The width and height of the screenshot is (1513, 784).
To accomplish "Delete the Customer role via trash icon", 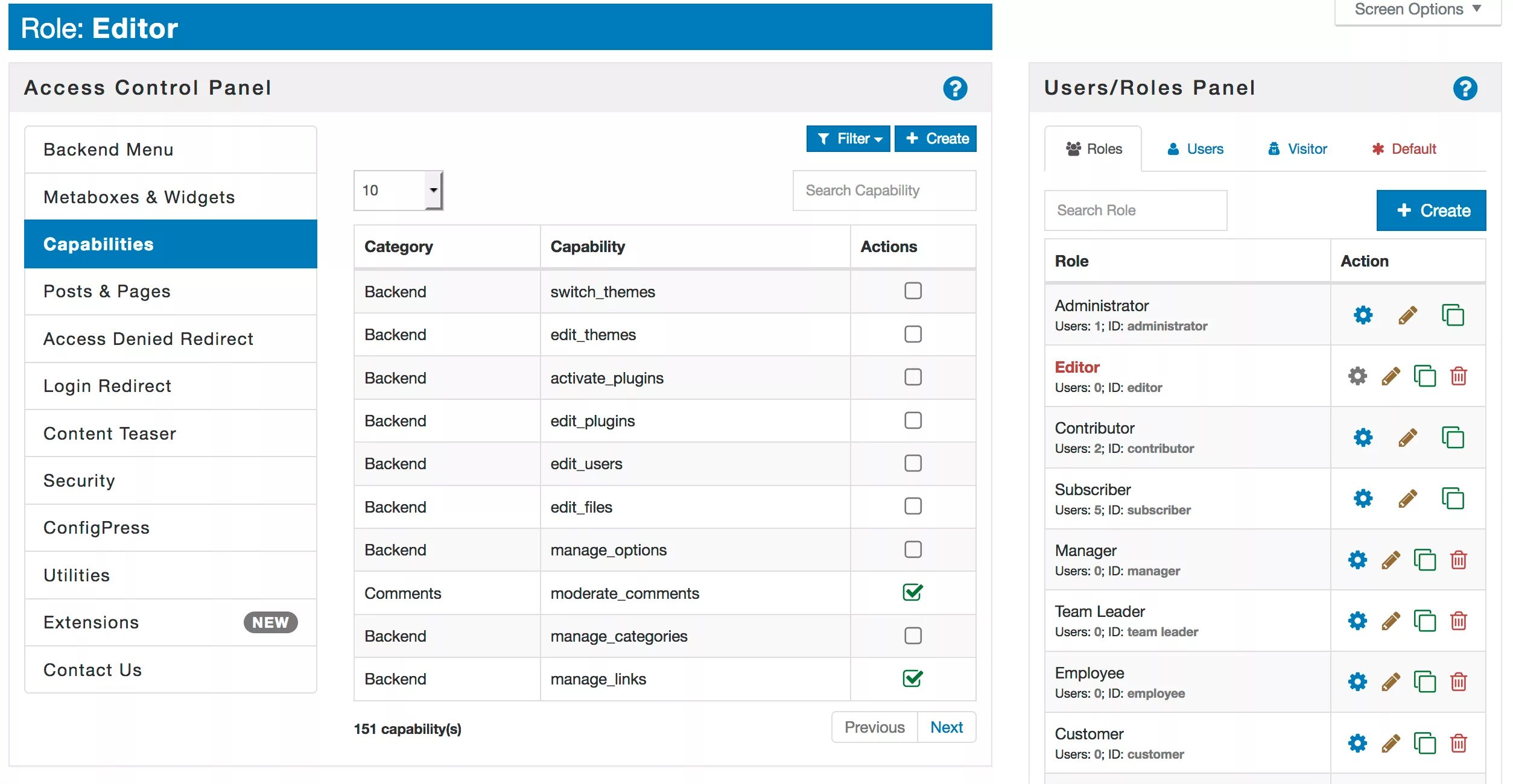I will pos(1458,743).
